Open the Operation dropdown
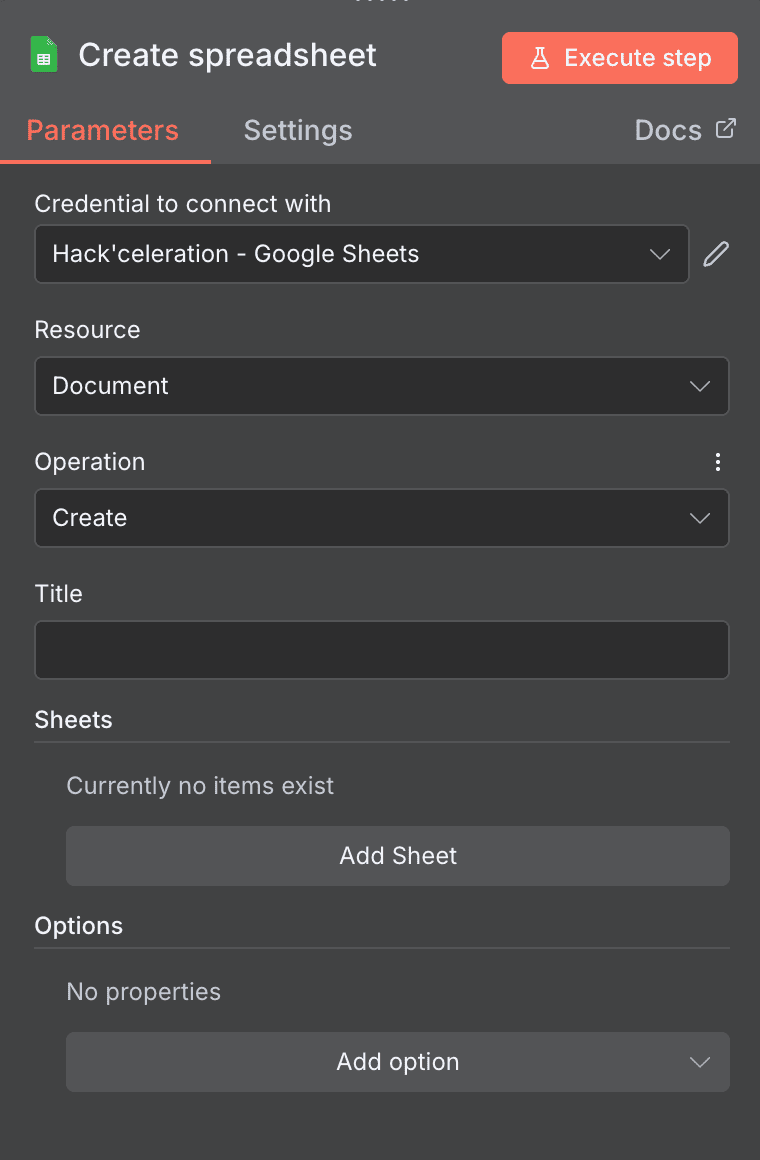 coord(699,518)
